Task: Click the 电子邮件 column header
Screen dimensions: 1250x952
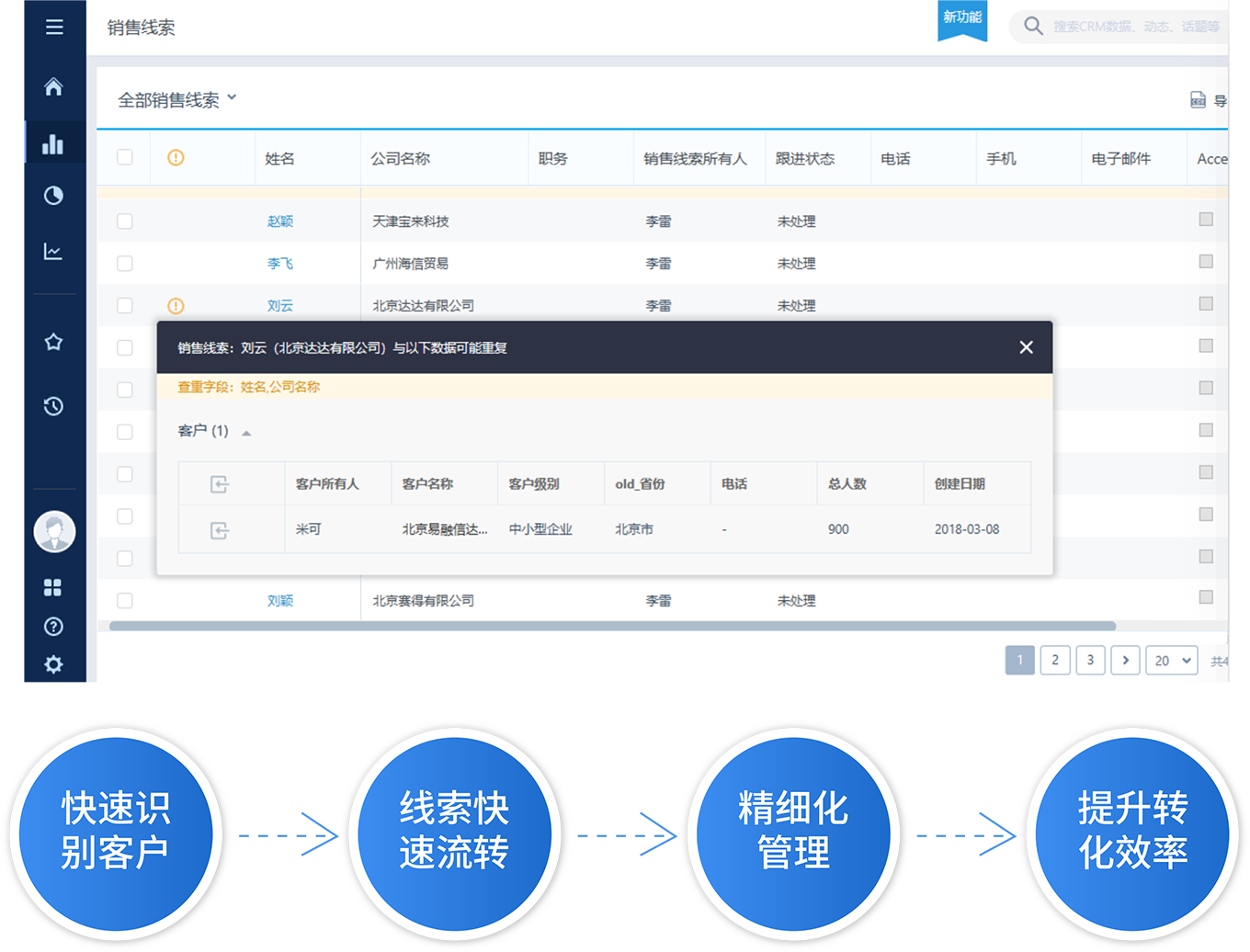Action: pyautogui.click(x=1120, y=158)
